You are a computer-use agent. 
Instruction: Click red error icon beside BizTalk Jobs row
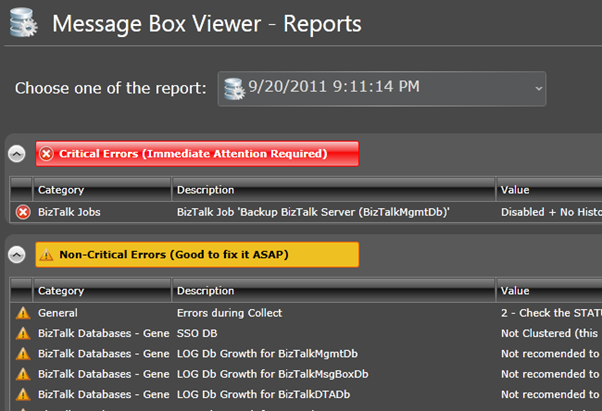pyautogui.click(x=23, y=212)
